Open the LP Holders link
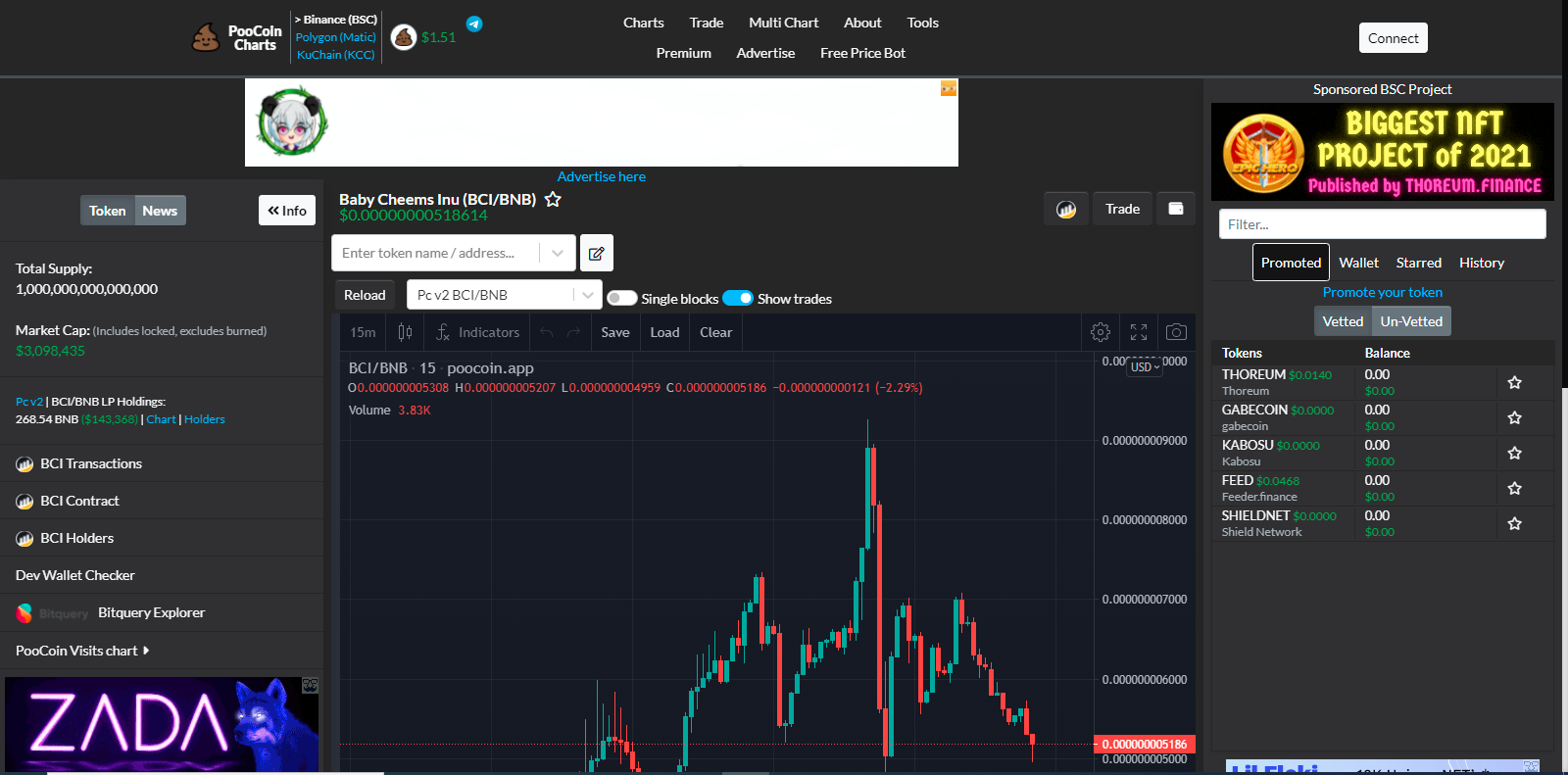Viewport: 1568px width, 775px height. pos(205,419)
